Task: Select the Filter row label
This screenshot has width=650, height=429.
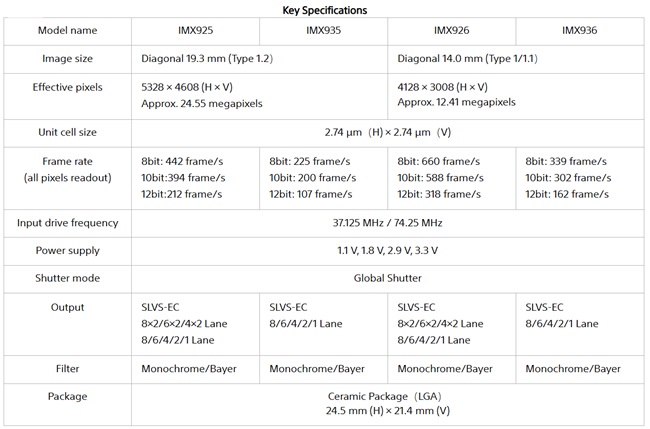Action: coord(67,369)
